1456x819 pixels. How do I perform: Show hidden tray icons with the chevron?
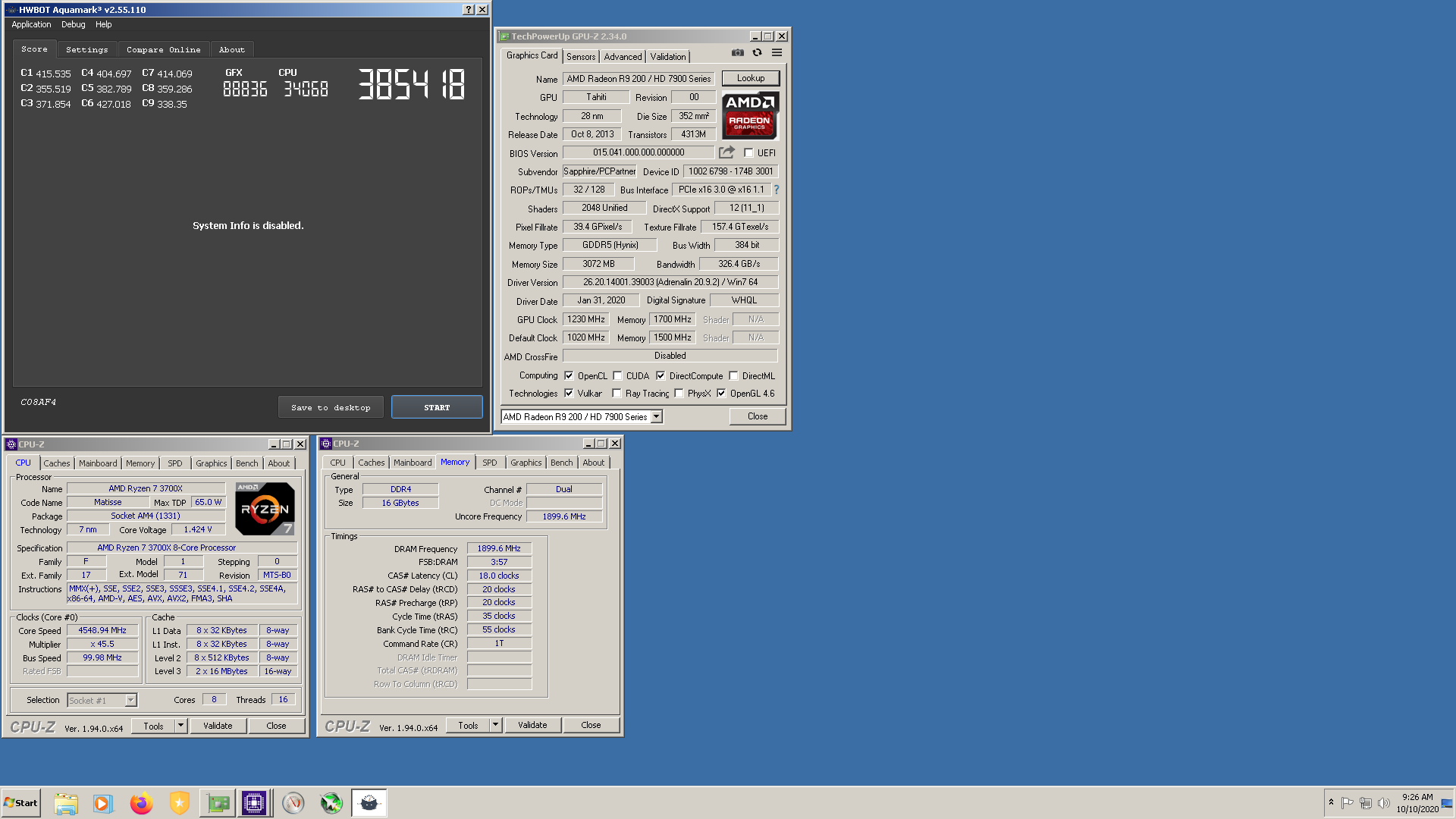pyautogui.click(x=1331, y=802)
